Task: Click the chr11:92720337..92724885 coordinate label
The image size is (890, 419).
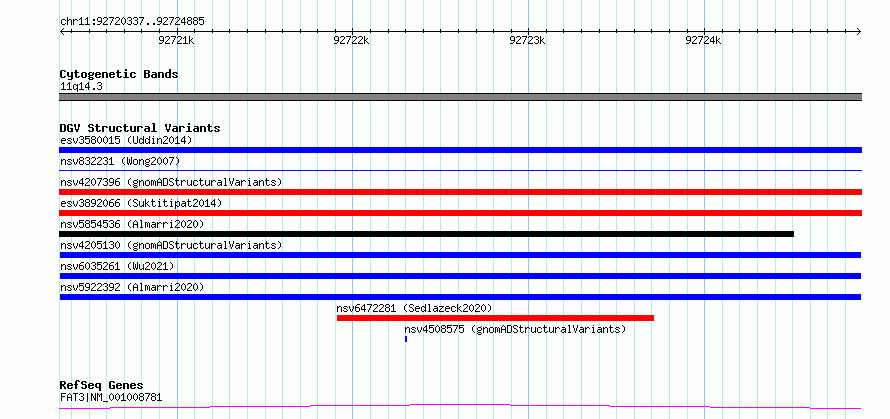Action: pyautogui.click(x=132, y=22)
